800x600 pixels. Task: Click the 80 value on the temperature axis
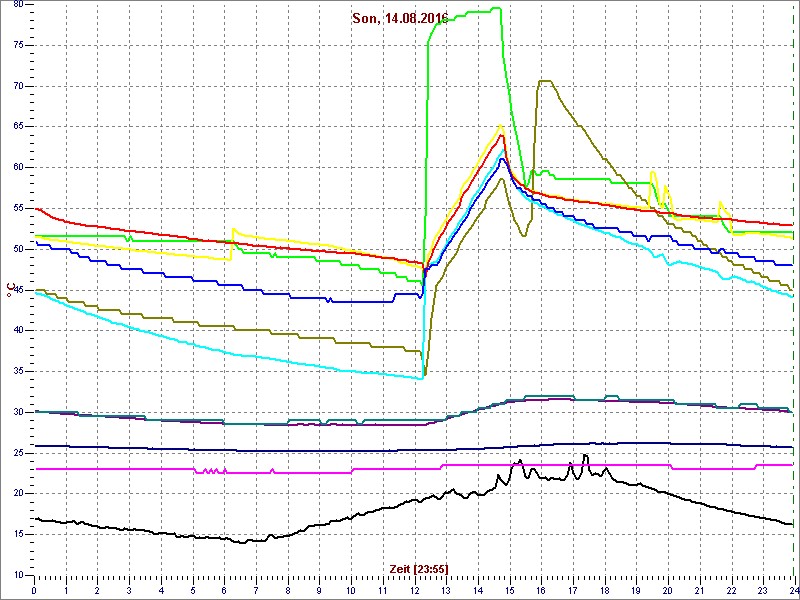(17, 5)
